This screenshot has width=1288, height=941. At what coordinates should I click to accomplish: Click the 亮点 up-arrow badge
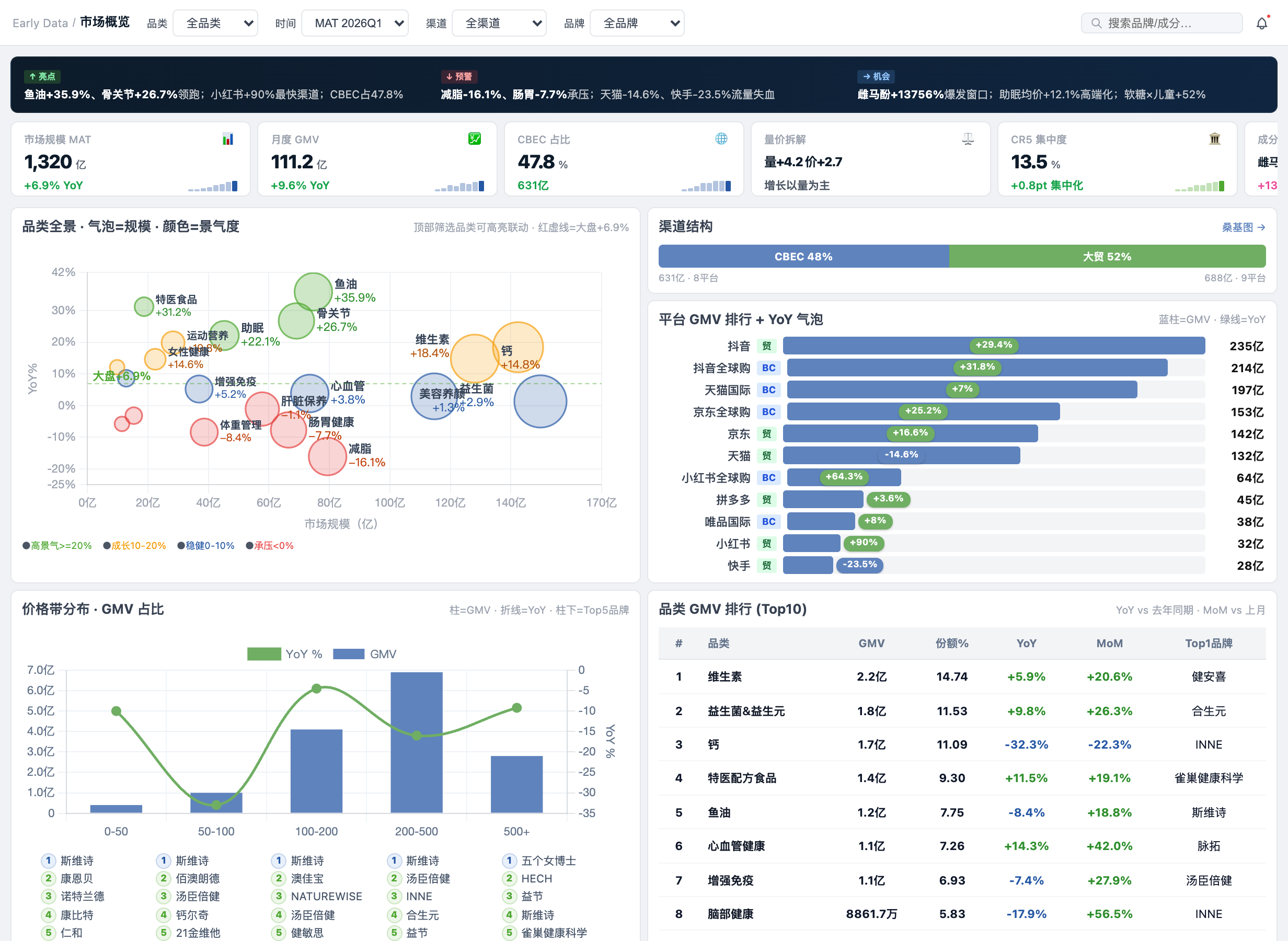[x=42, y=76]
